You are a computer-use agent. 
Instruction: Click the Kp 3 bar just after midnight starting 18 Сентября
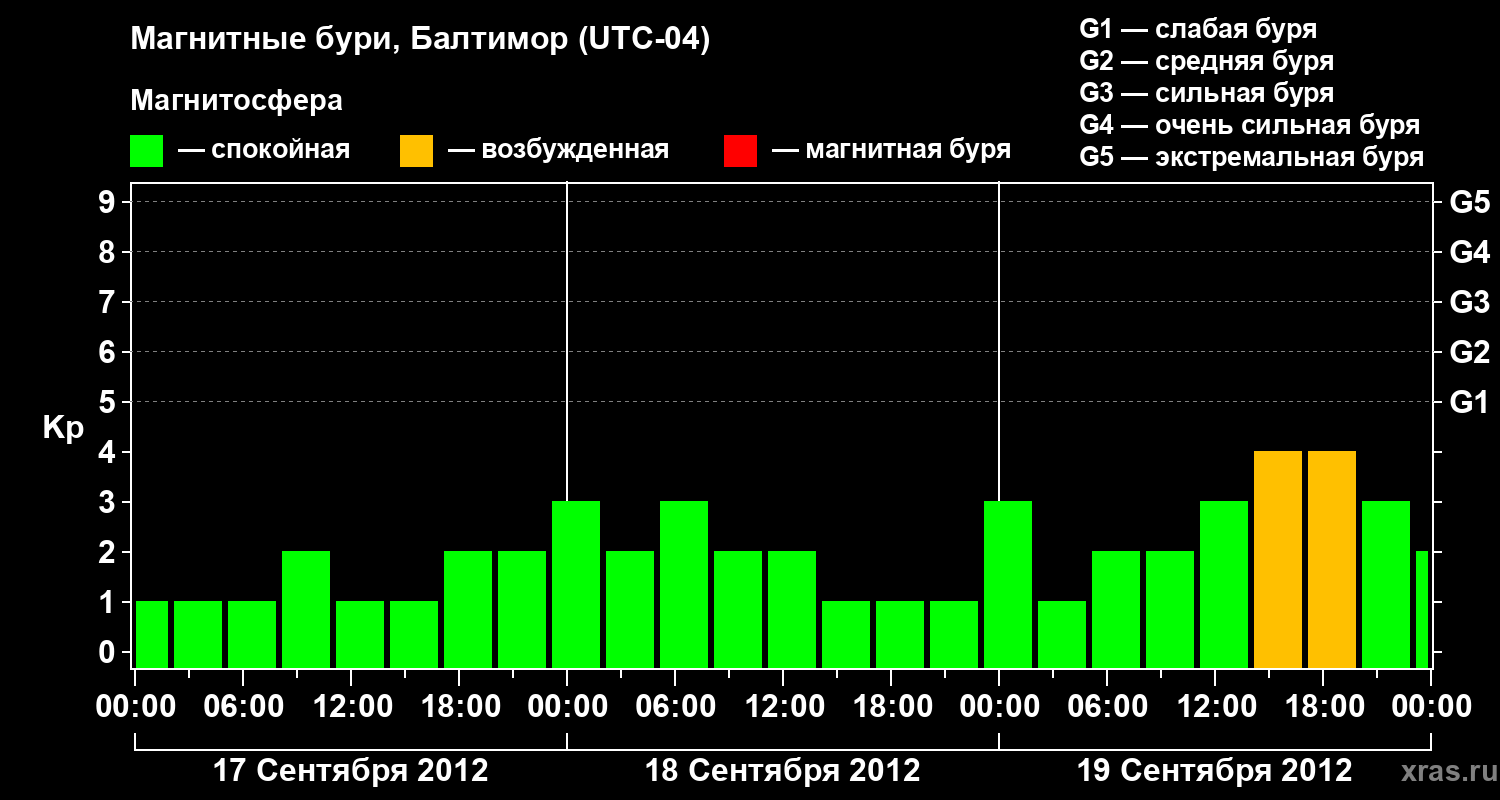(x=576, y=585)
